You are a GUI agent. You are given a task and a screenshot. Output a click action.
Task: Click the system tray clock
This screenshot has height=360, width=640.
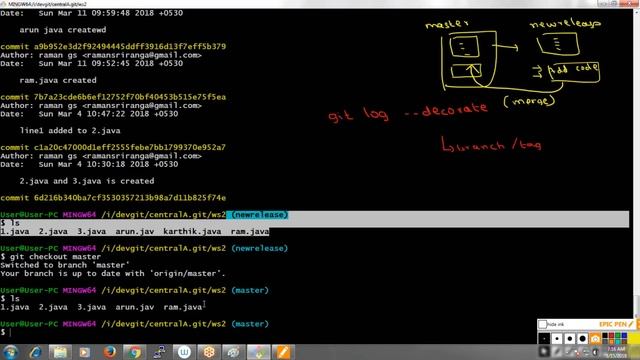[x=616, y=352]
